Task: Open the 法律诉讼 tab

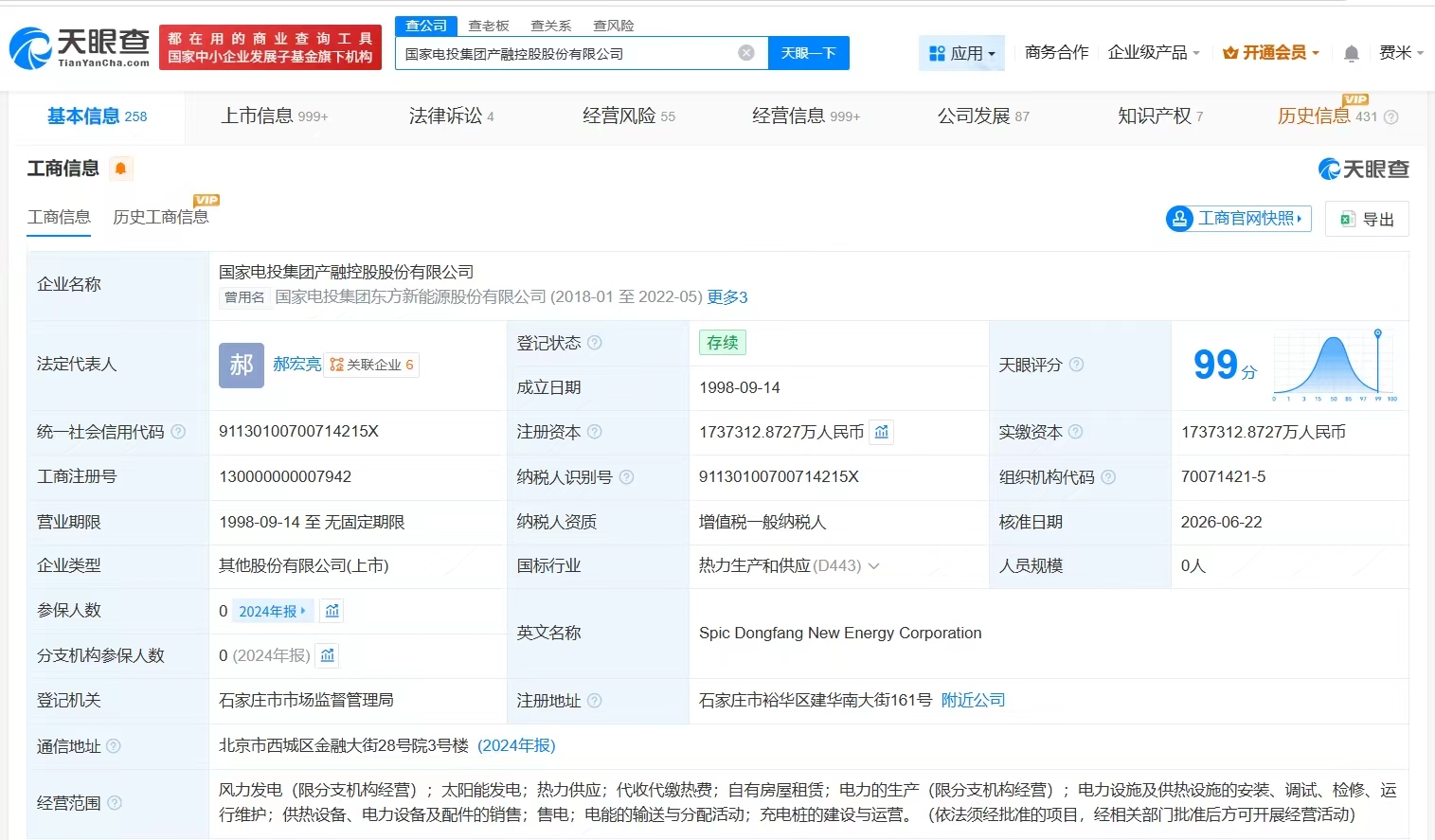Action: 451,116
